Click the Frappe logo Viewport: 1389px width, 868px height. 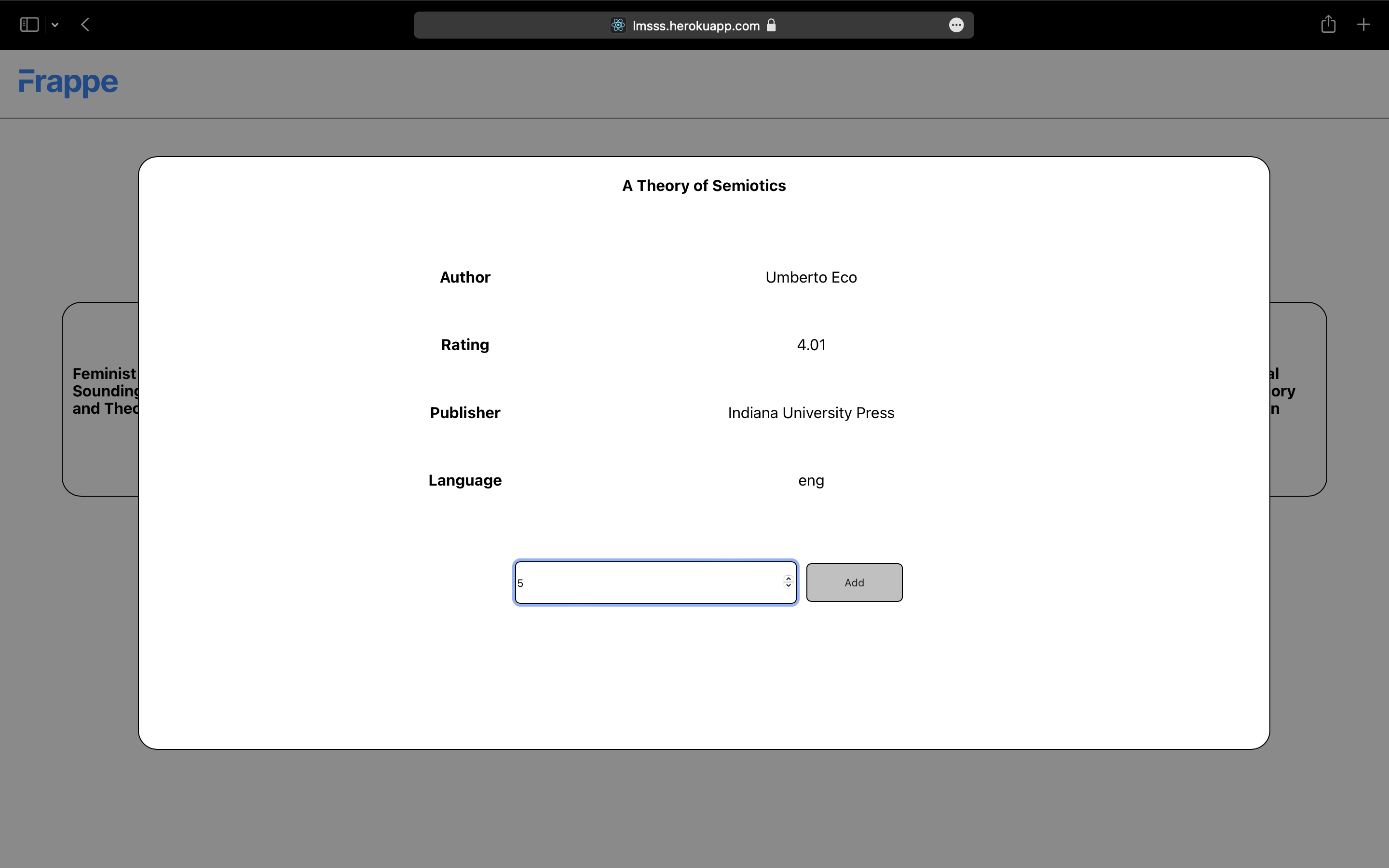(x=68, y=83)
